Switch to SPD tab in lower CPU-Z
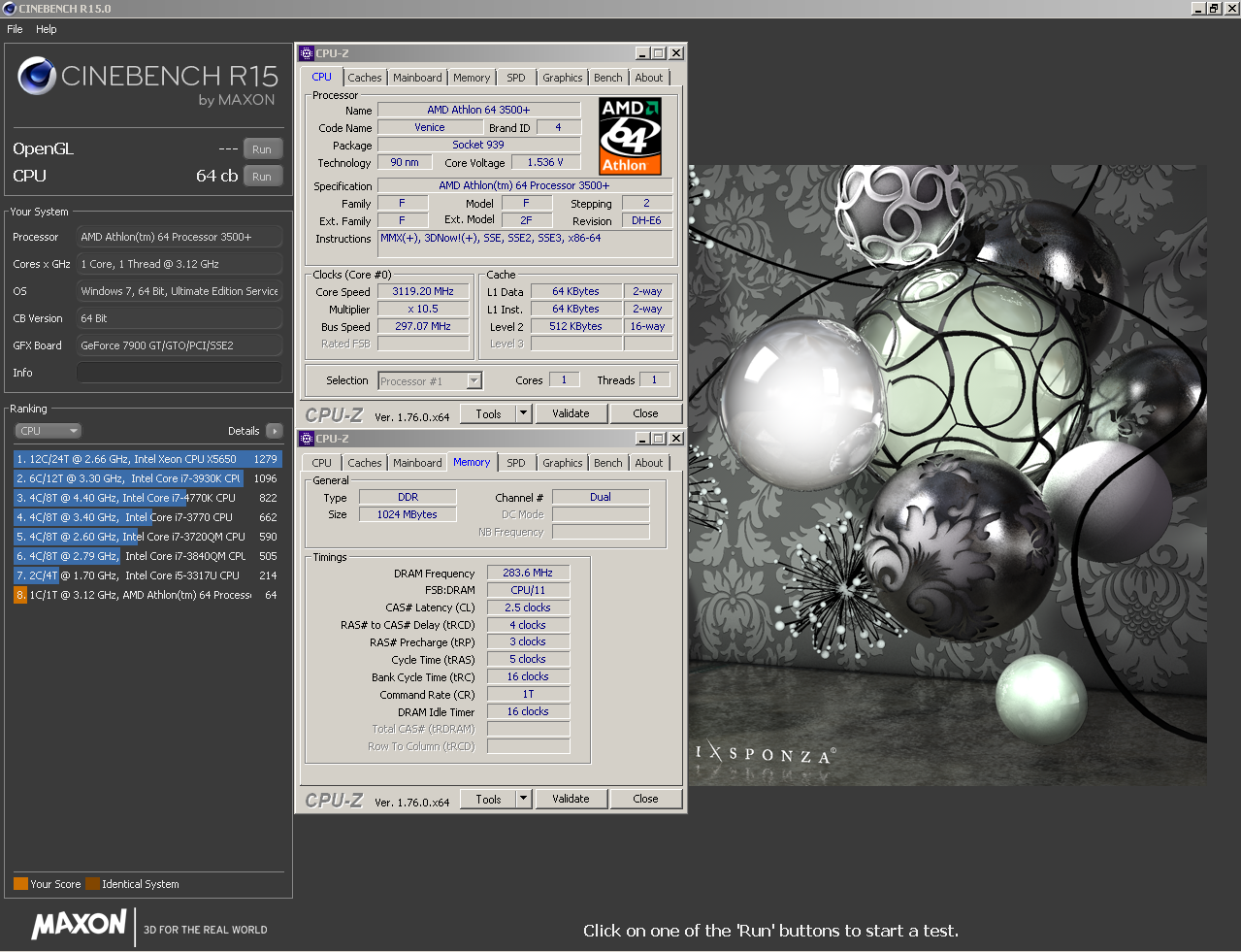 click(x=516, y=463)
